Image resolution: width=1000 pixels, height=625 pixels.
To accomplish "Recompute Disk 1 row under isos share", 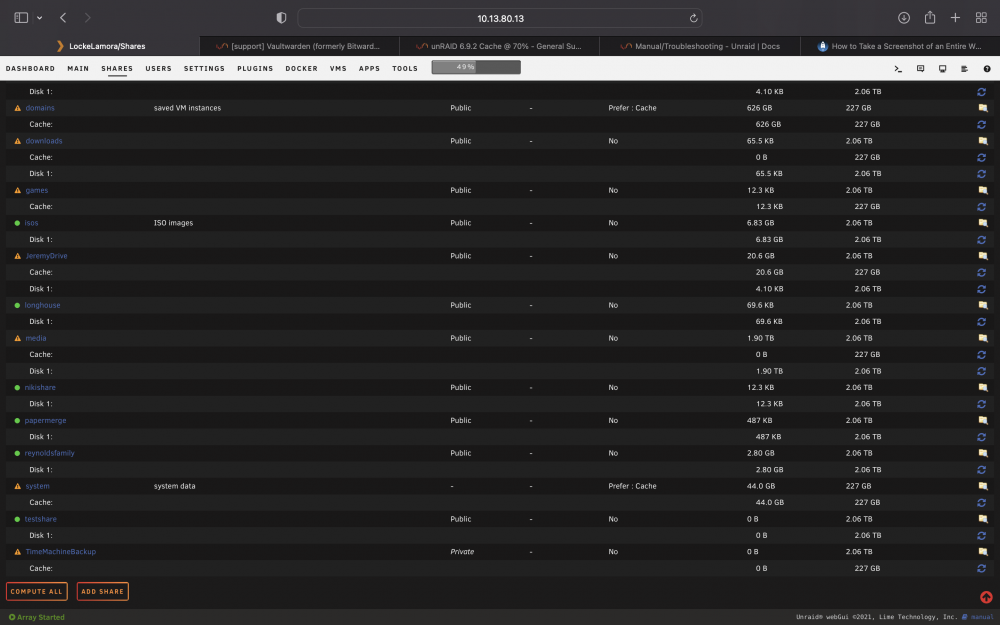I will [982, 240].
